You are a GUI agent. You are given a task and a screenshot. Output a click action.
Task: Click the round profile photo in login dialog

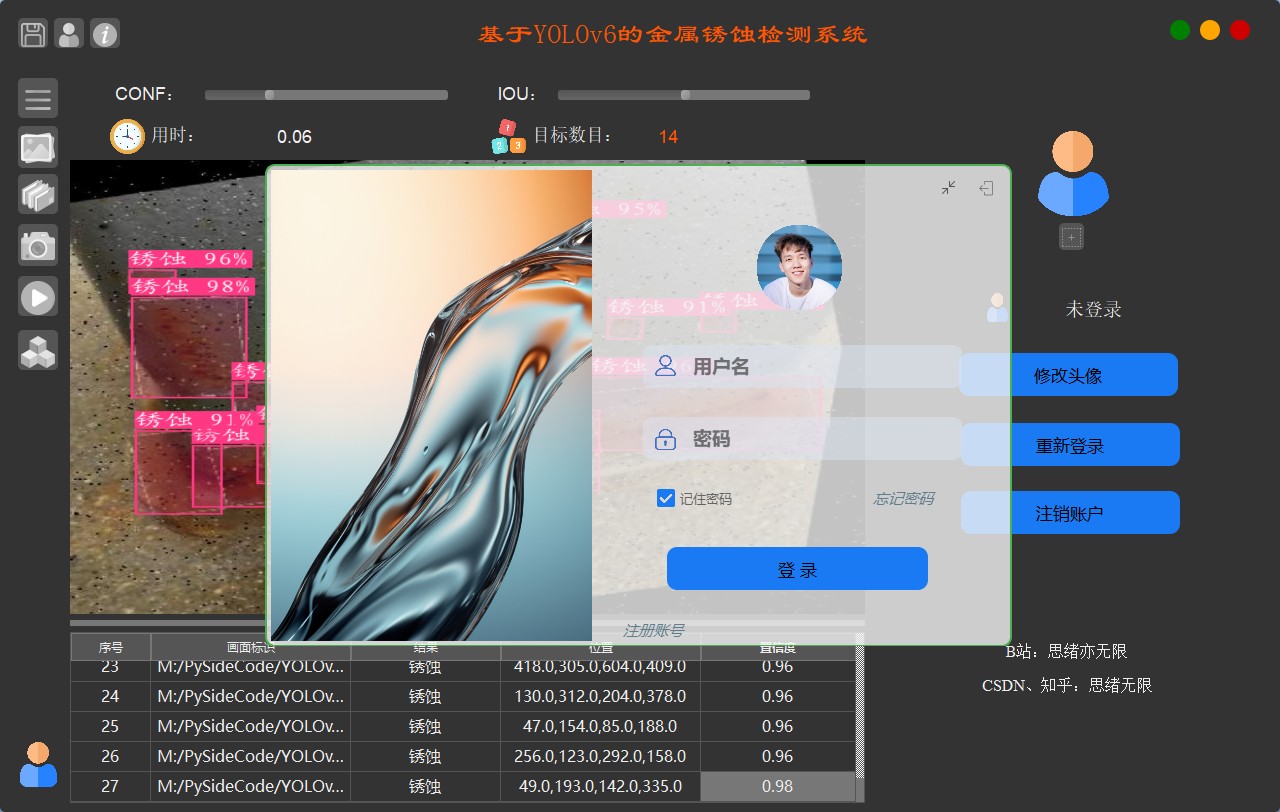coord(799,267)
